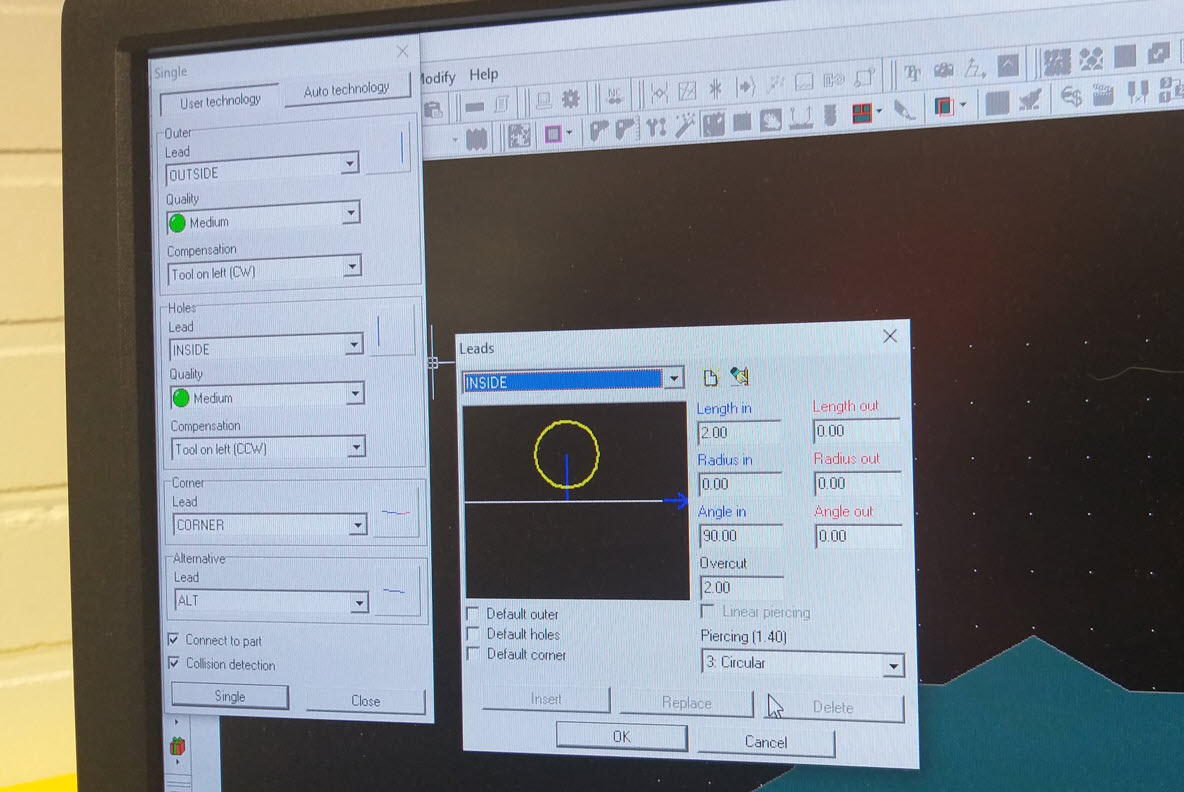Open the Holes Quality Medium dropdown

[267, 396]
